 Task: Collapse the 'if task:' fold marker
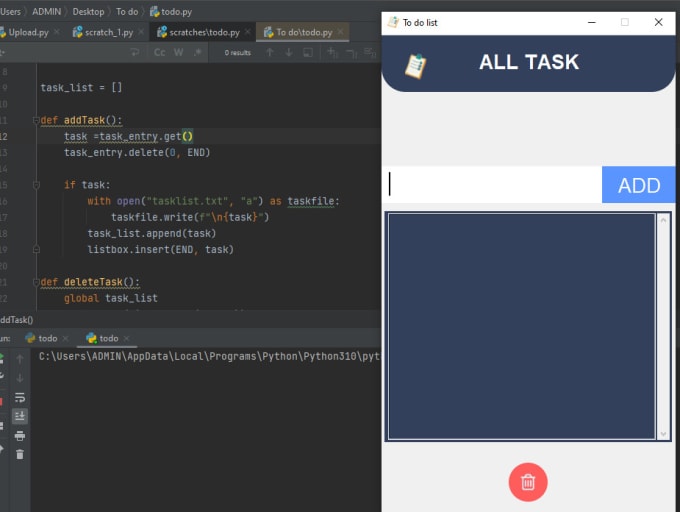point(36,185)
